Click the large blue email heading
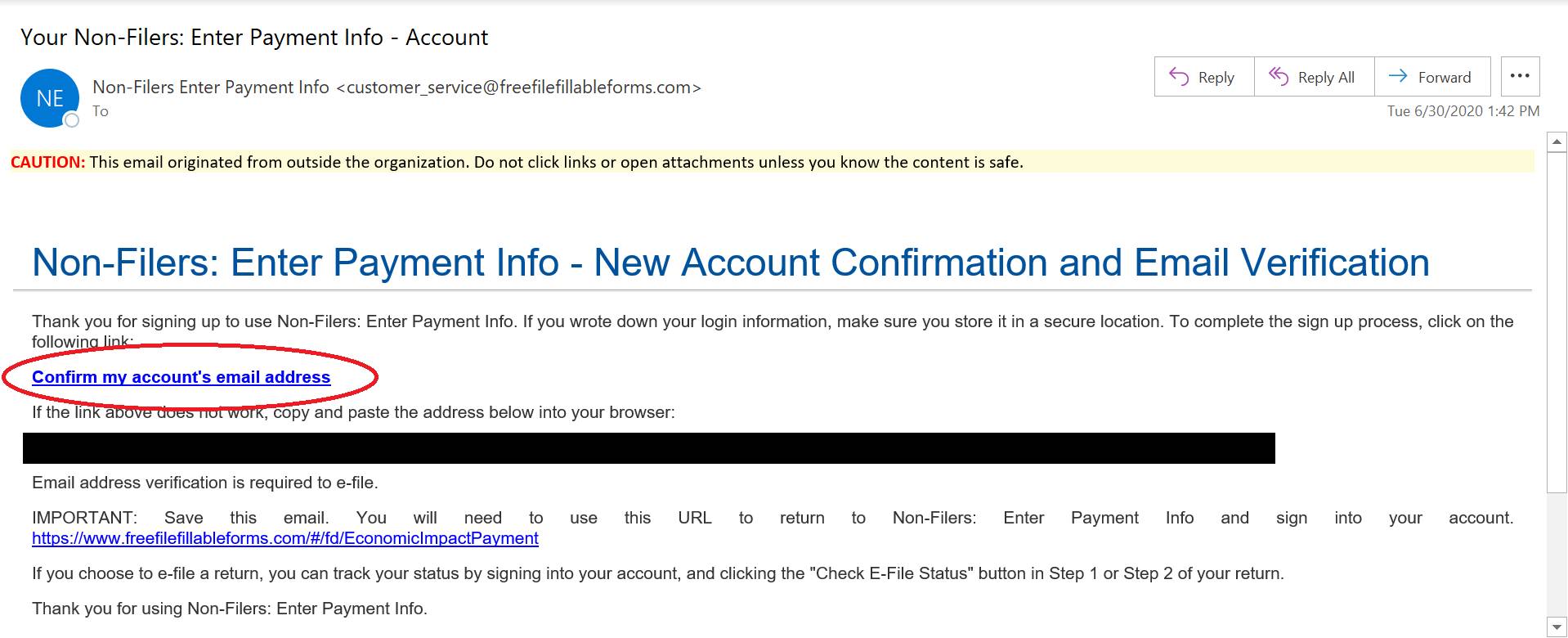This screenshot has width=1568, height=638. (x=730, y=263)
